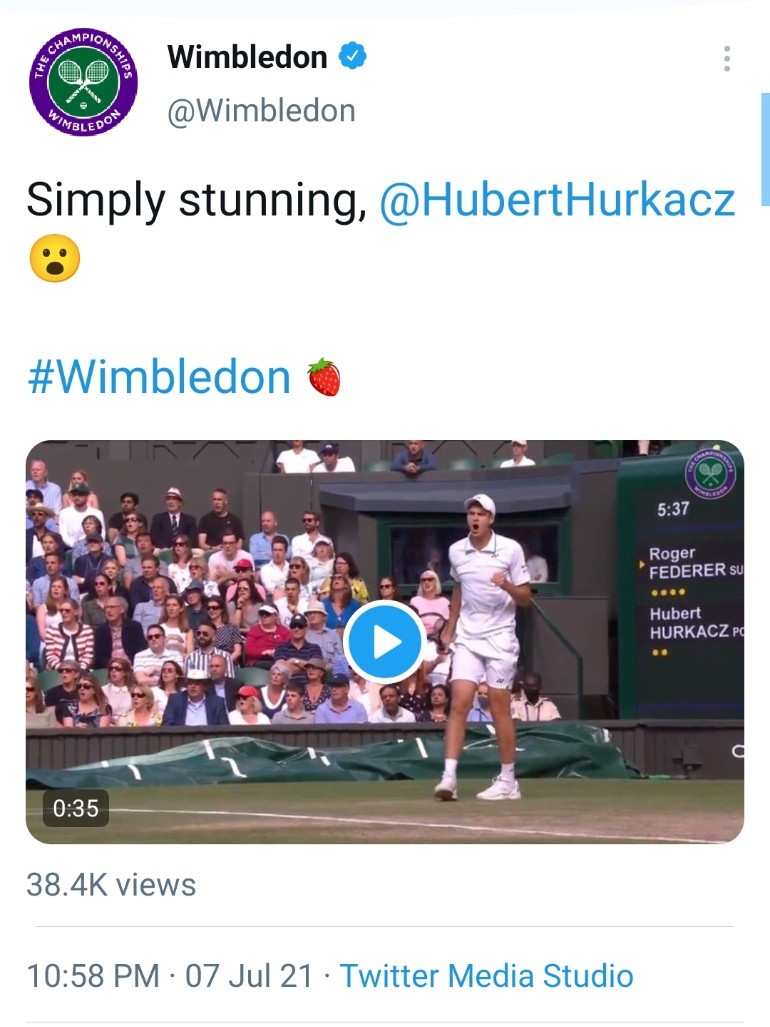Screen dimensions: 770x1027
Task: Open the three-dot tweet options menu
Action: click(x=727, y=59)
